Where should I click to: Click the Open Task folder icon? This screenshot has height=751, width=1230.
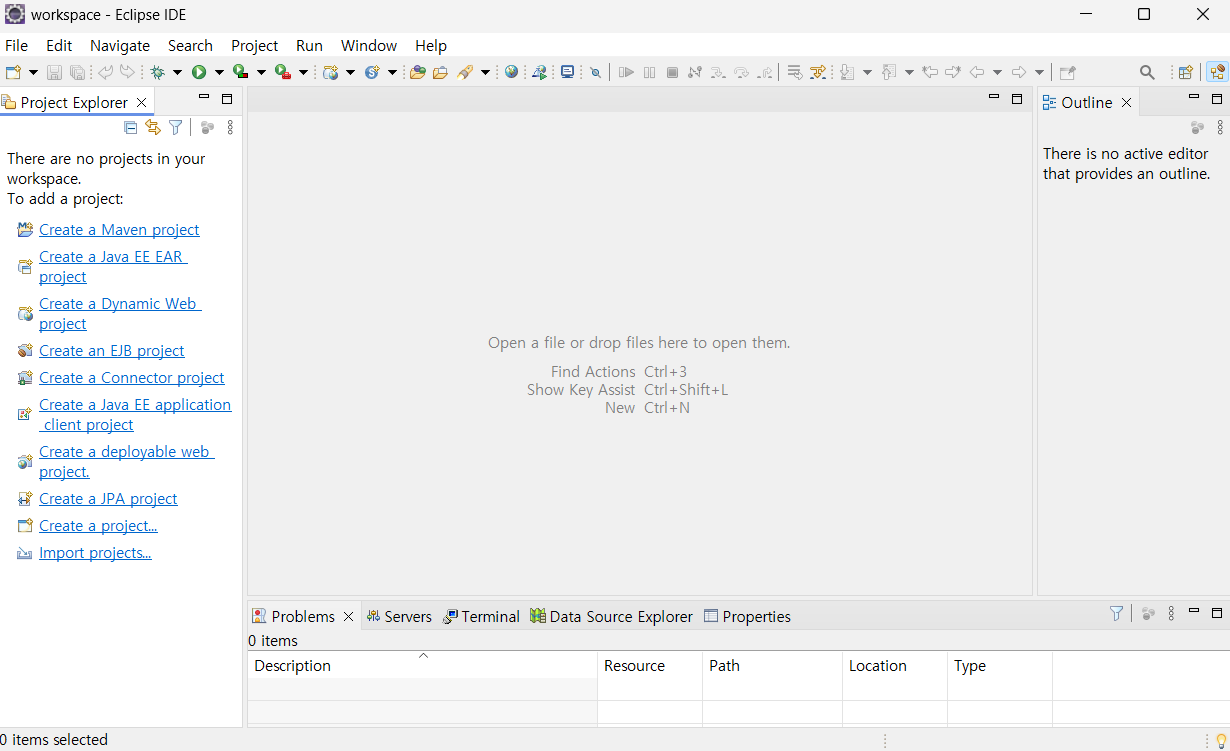440,72
